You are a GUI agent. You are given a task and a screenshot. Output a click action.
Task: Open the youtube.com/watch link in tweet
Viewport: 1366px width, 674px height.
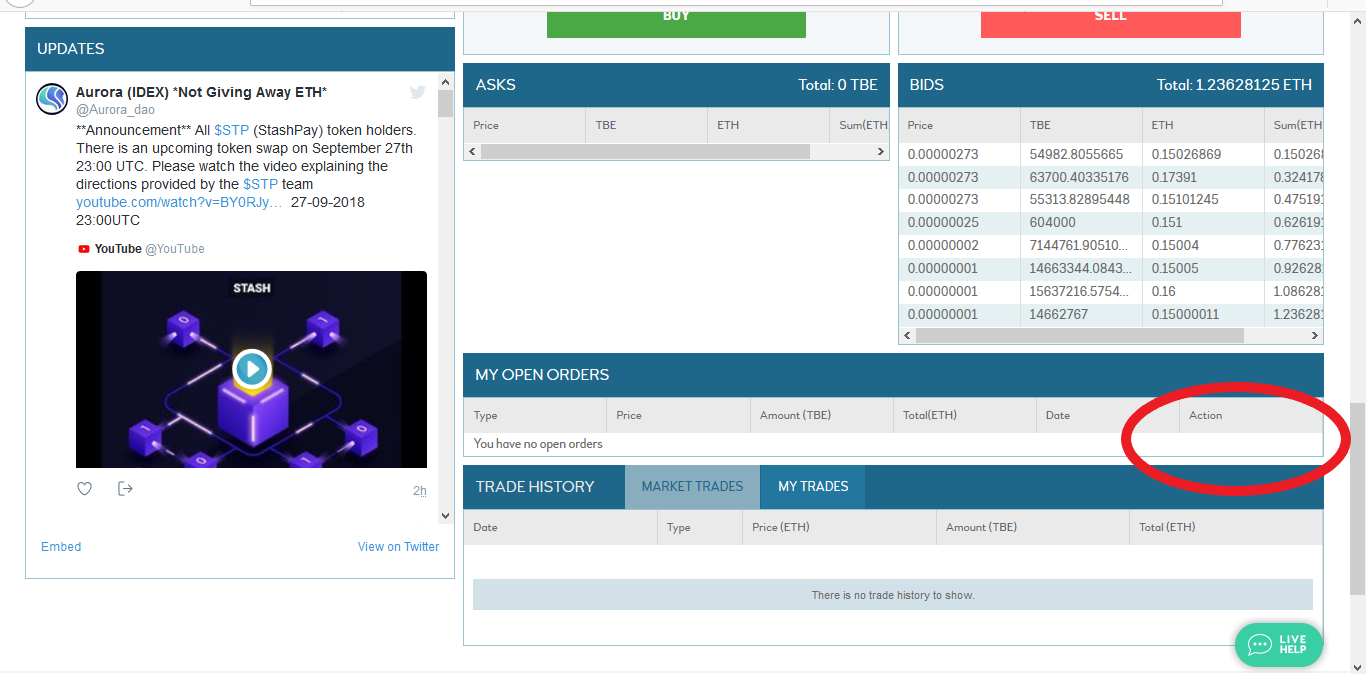(179, 203)
